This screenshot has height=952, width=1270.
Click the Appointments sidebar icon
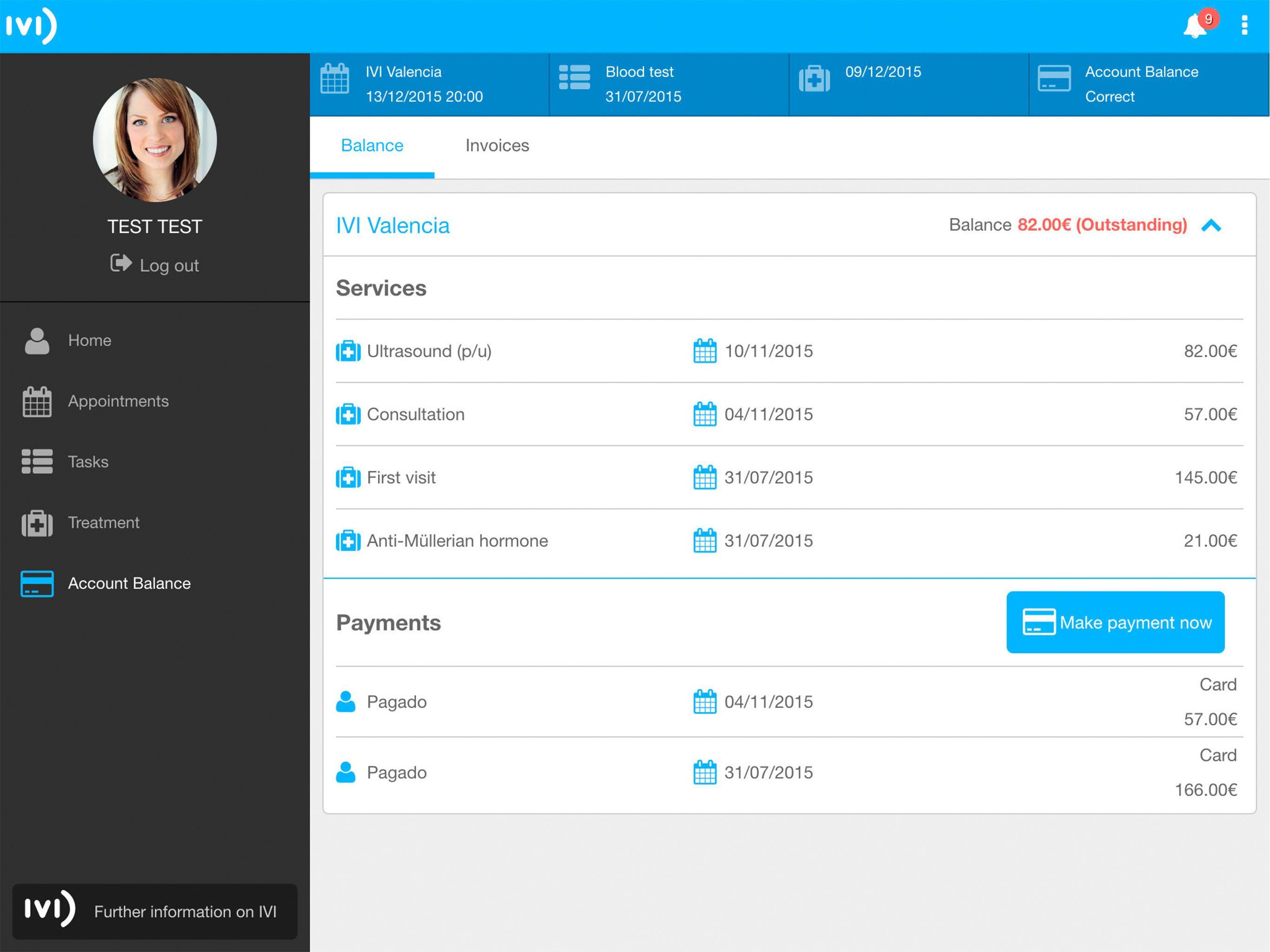coord(37,400)
